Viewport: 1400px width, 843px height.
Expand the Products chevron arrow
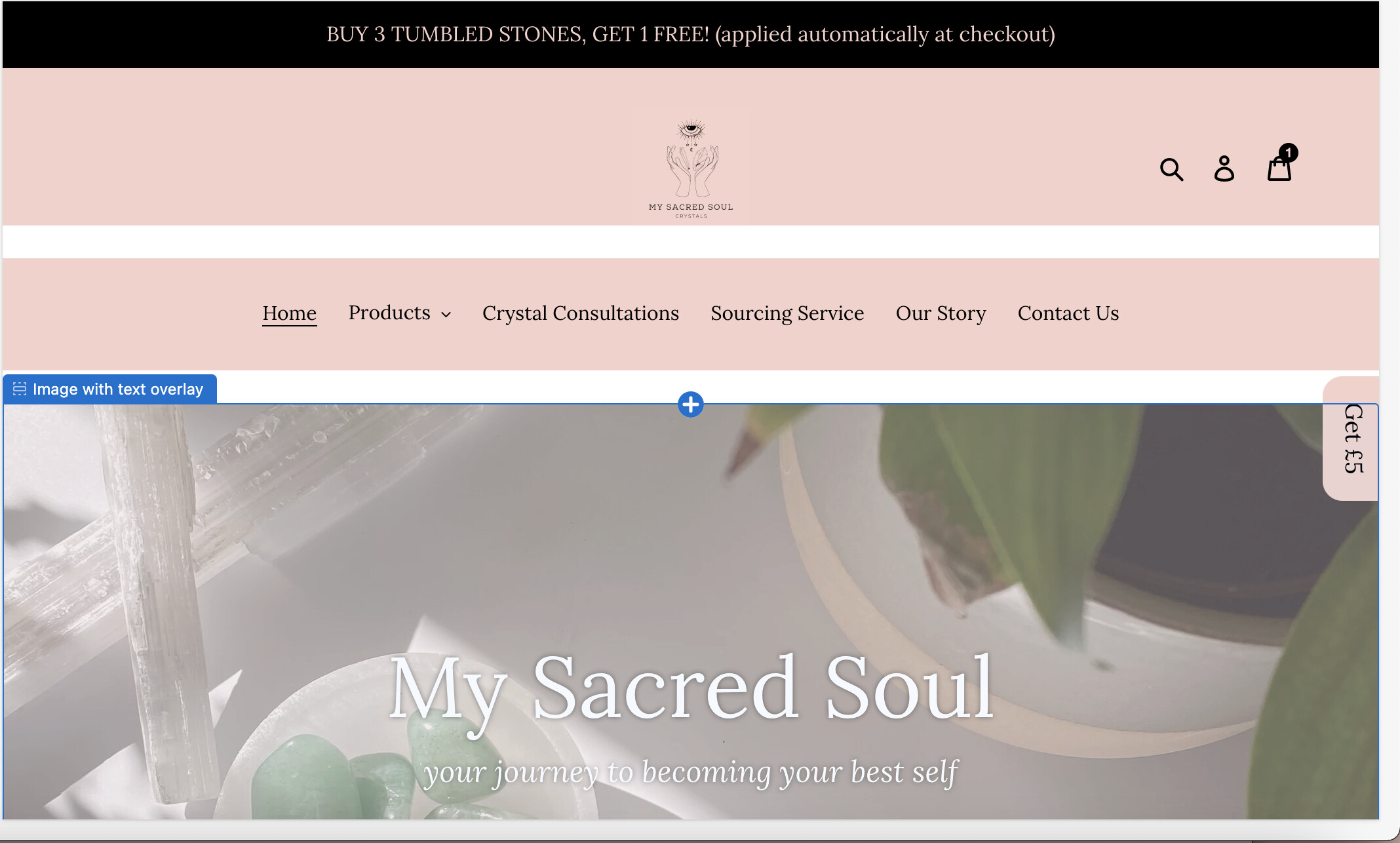coord(446,315)
